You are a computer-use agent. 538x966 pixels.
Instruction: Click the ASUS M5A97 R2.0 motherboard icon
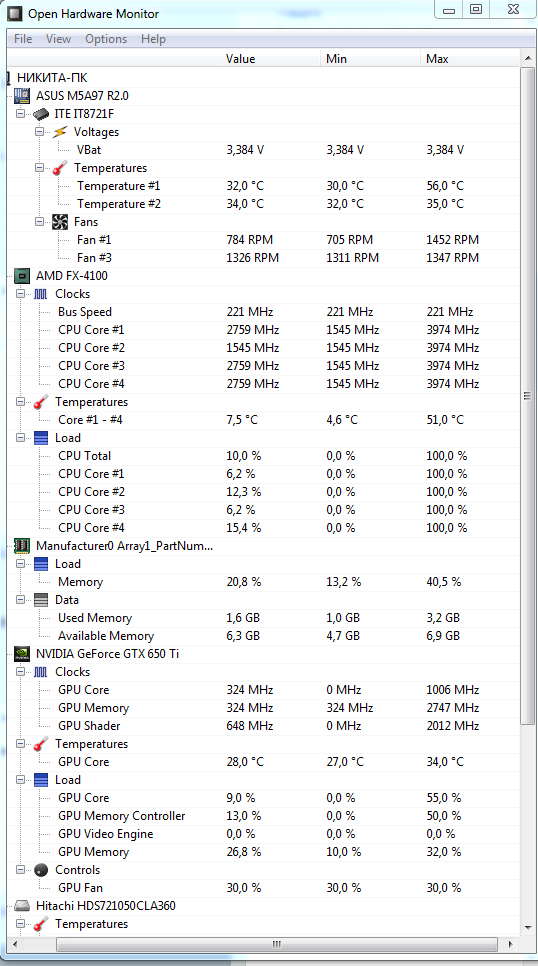click(x=22, y=95)
